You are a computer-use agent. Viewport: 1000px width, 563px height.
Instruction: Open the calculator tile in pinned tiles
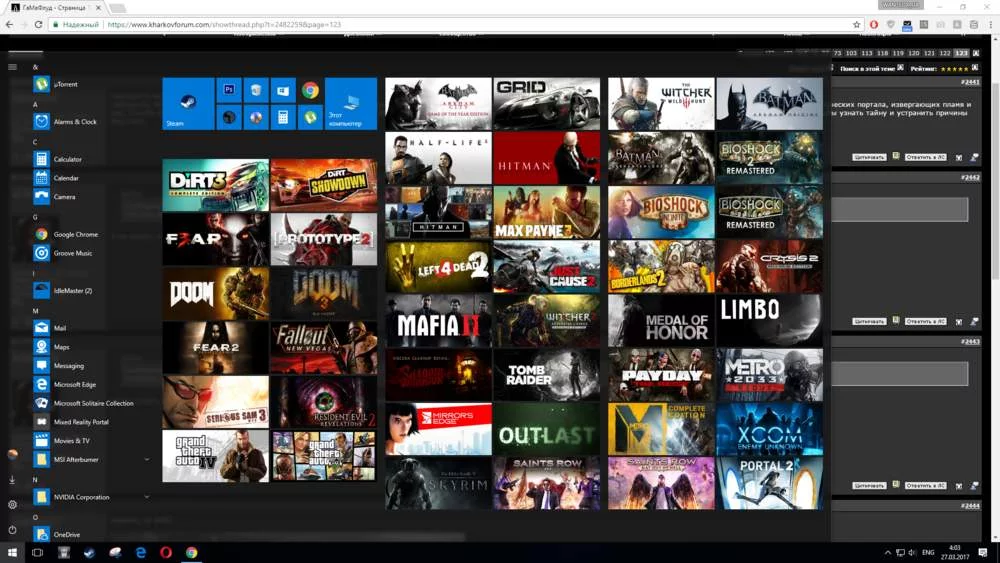click(283, 117)
